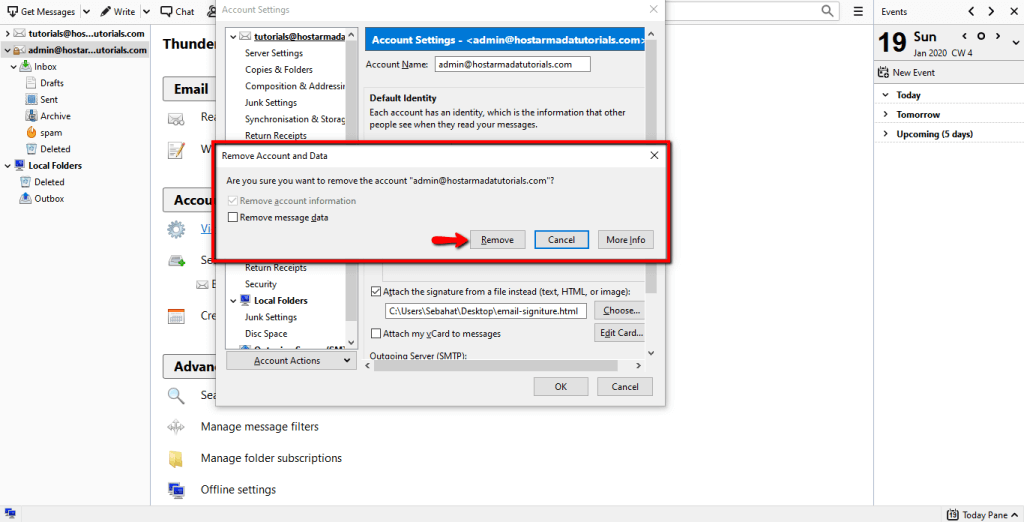Click the Remove button in dialog
This screenshot has width=1024, height=522.
(497, 240)
